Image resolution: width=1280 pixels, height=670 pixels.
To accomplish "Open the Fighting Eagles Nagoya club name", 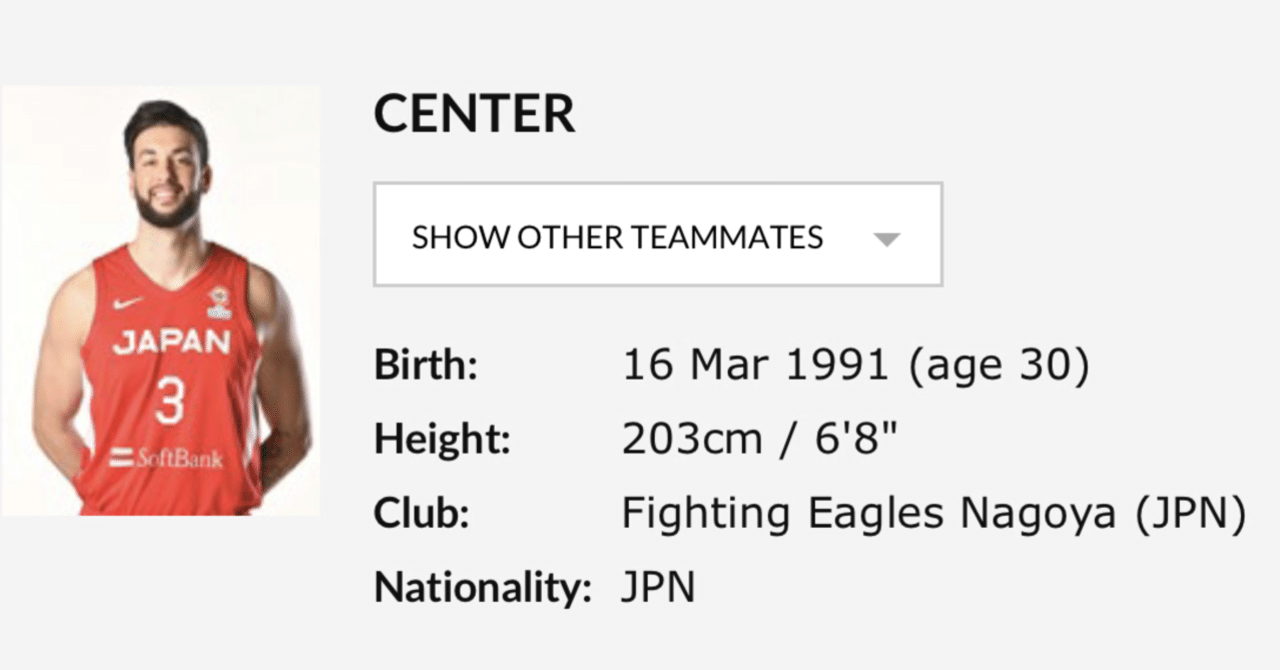I will pyautogui.click(x=868, y=514).
